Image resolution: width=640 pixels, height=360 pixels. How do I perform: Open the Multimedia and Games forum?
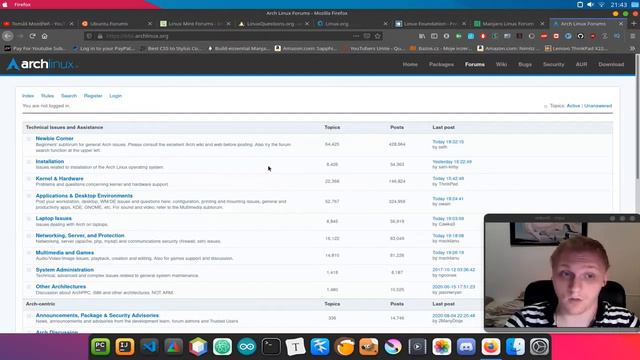pyautogui.click(x=65, y=253)
